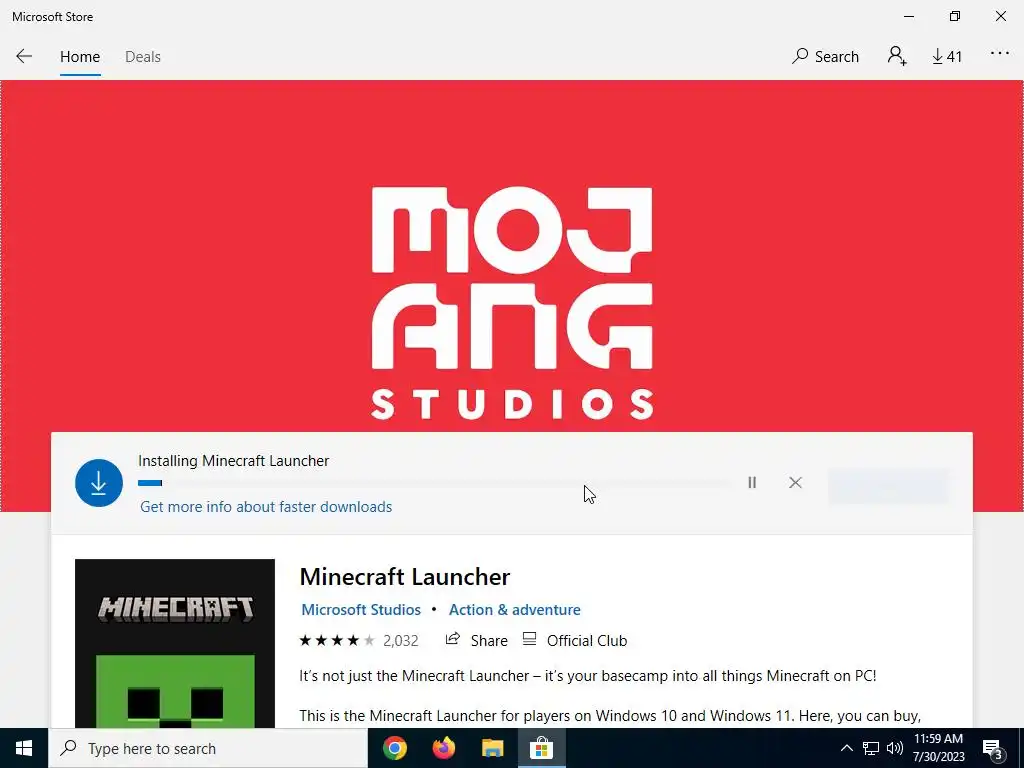The height and width of the screenshot is (768, 1024).
Task: Pause the Minecraft Launcher installation
Action: [752, 483]
